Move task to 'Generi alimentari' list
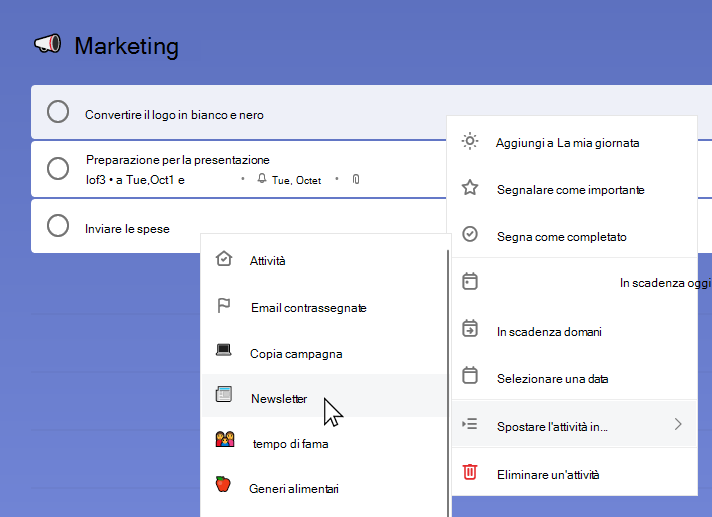Viewport: 712px width, 517px height. pos(324,488)
